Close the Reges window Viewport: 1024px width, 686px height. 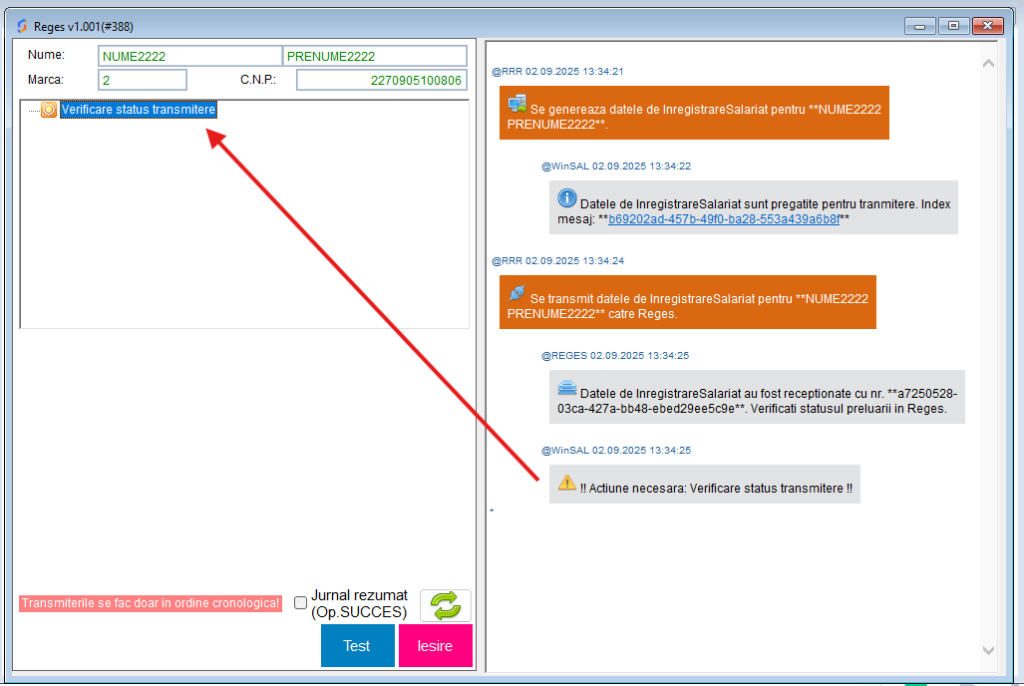pyautogui.click(x=987, y=26)
